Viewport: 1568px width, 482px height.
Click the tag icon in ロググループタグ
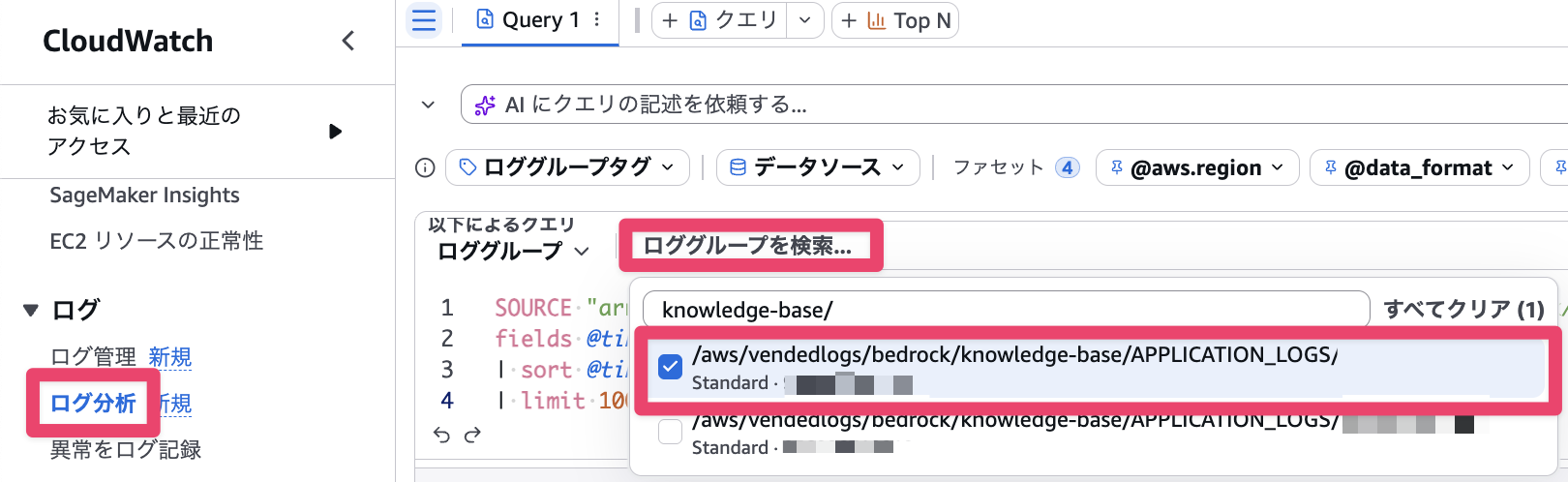coord(467,167)
